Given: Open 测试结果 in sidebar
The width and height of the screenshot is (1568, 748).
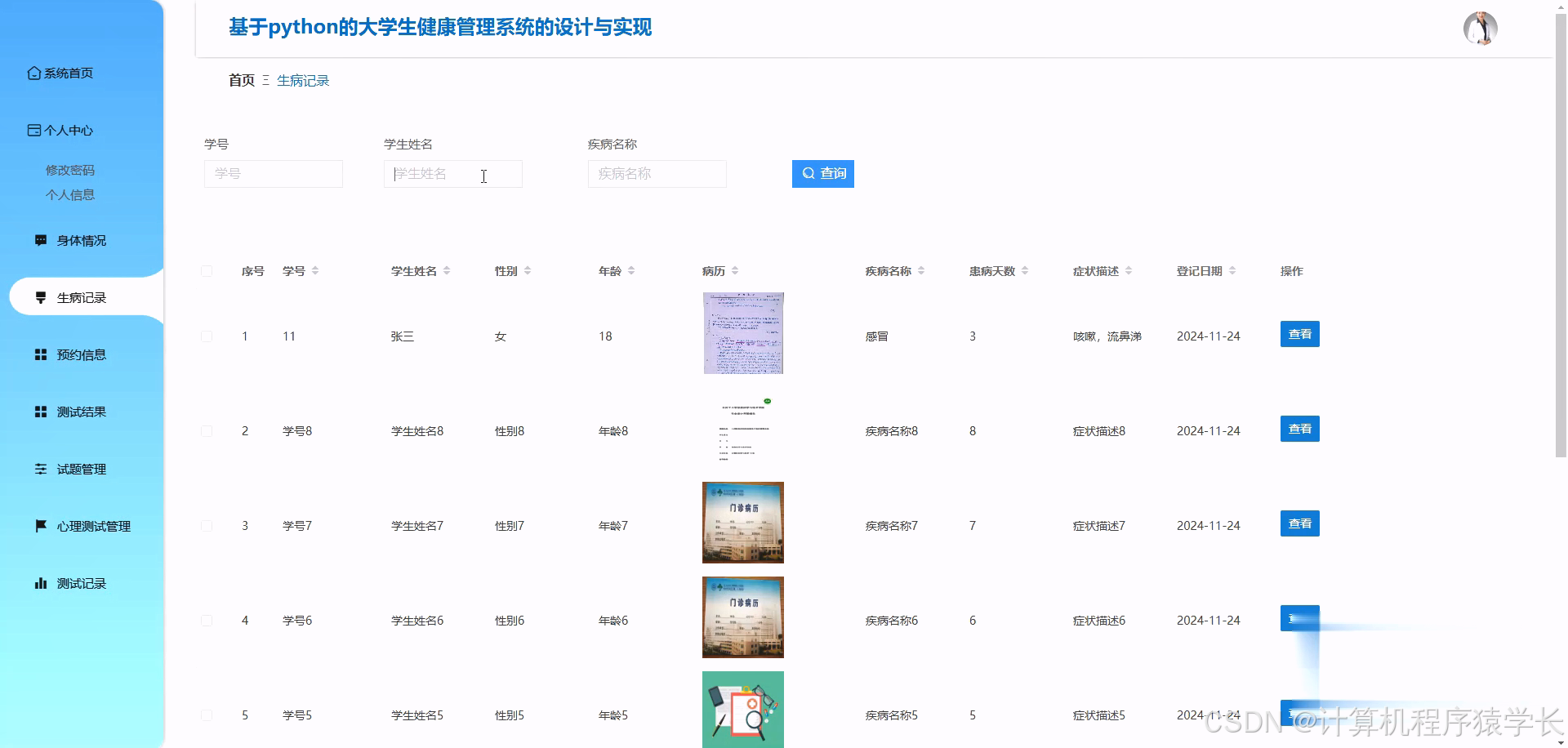Looking at the screenshot, I should [82, 412].
